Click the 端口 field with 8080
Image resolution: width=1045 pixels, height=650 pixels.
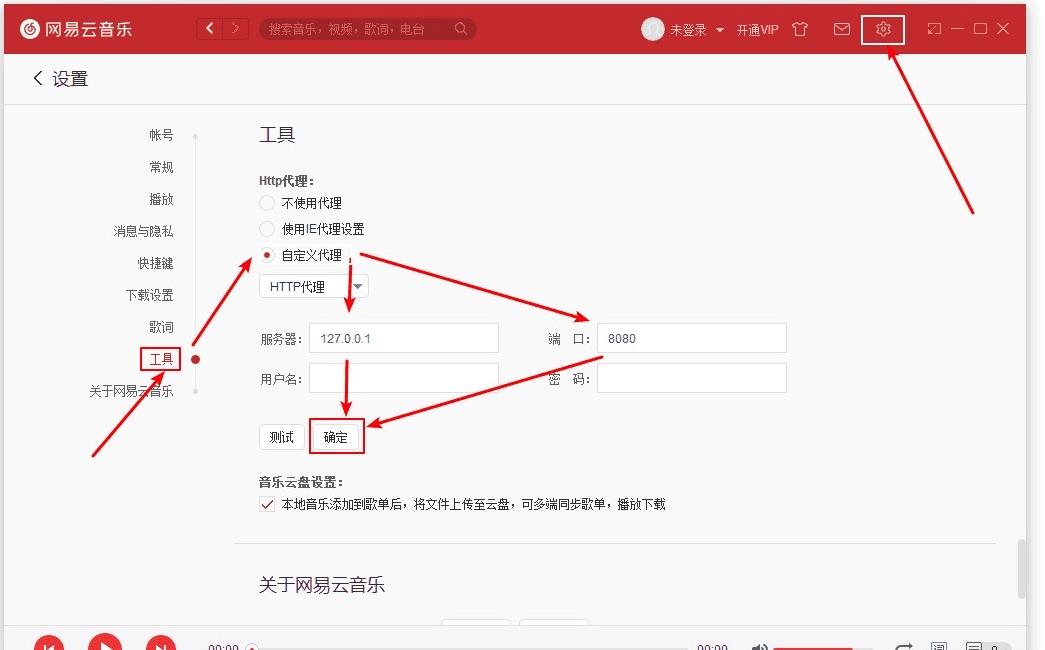[x=692, y=338]
